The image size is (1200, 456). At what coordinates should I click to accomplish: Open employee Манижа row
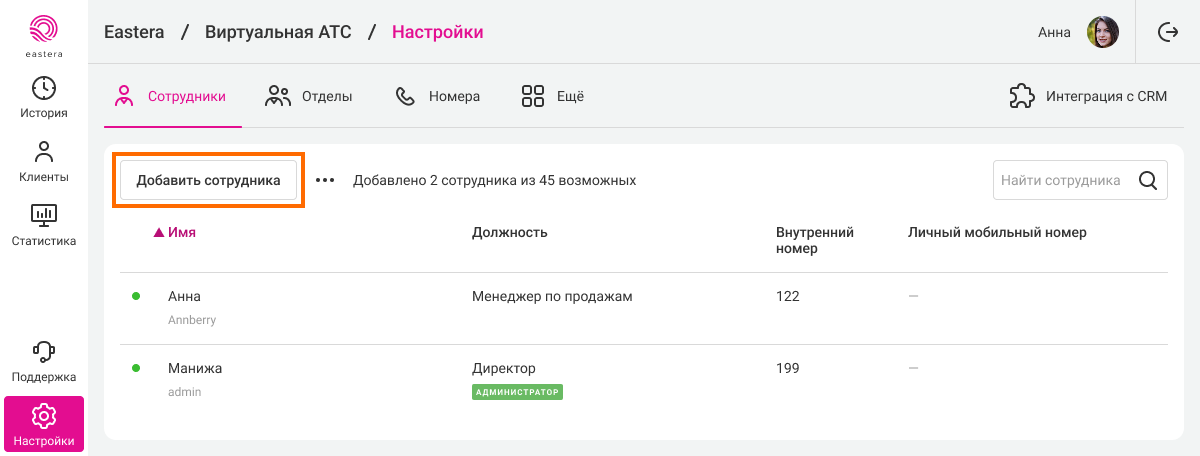(x=195, y=369)
